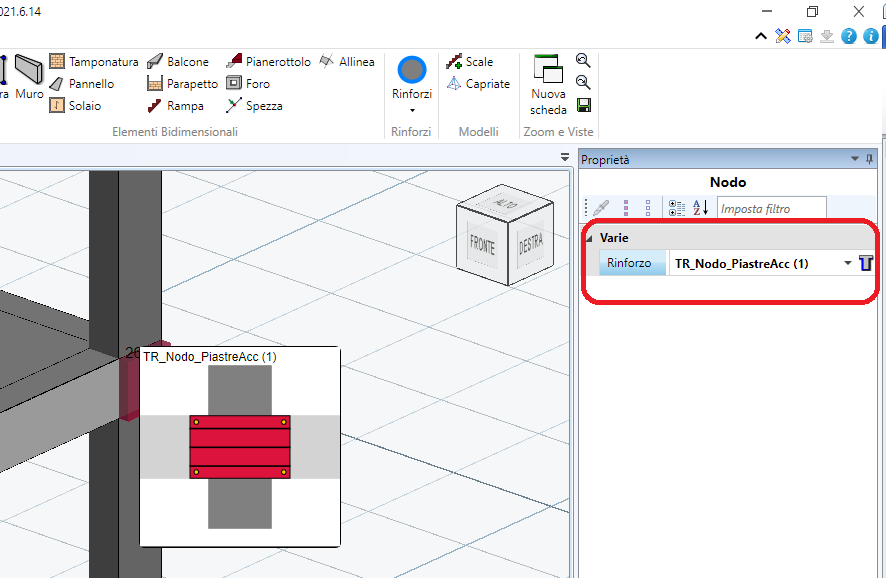Click the blue Rinforzi circle button
The width and height of the screenshot is (886, 578).
pos(412,70)
